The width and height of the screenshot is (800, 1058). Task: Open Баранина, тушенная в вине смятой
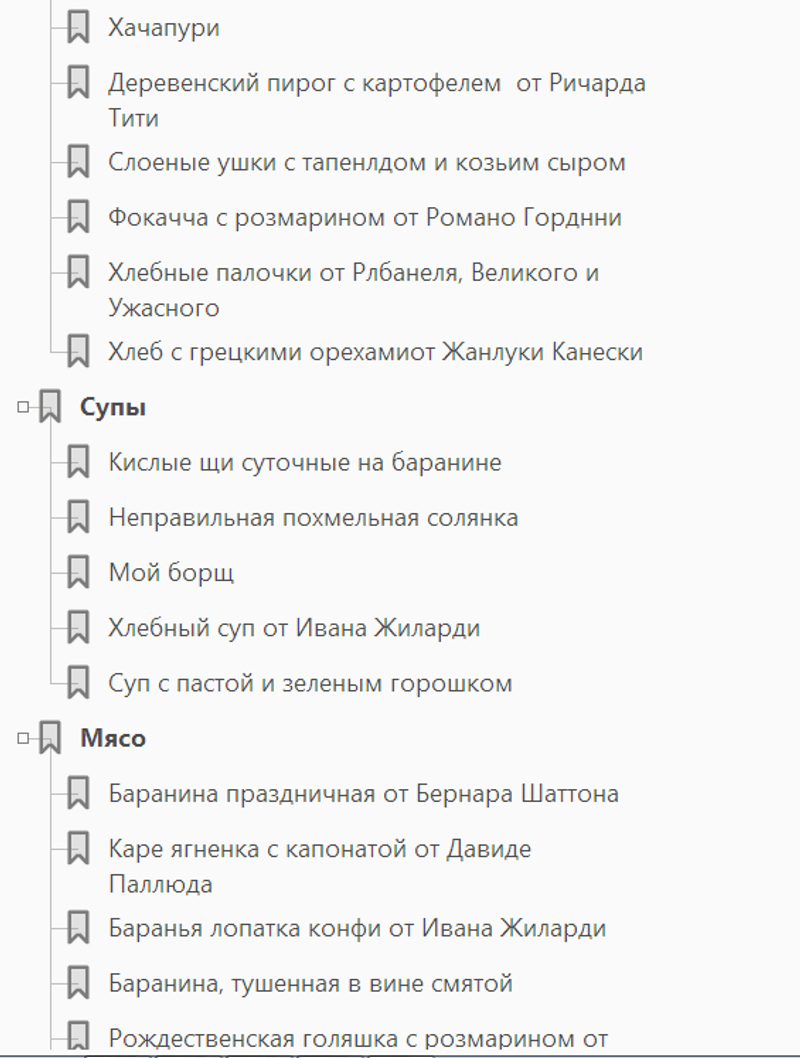coord(310,983)
